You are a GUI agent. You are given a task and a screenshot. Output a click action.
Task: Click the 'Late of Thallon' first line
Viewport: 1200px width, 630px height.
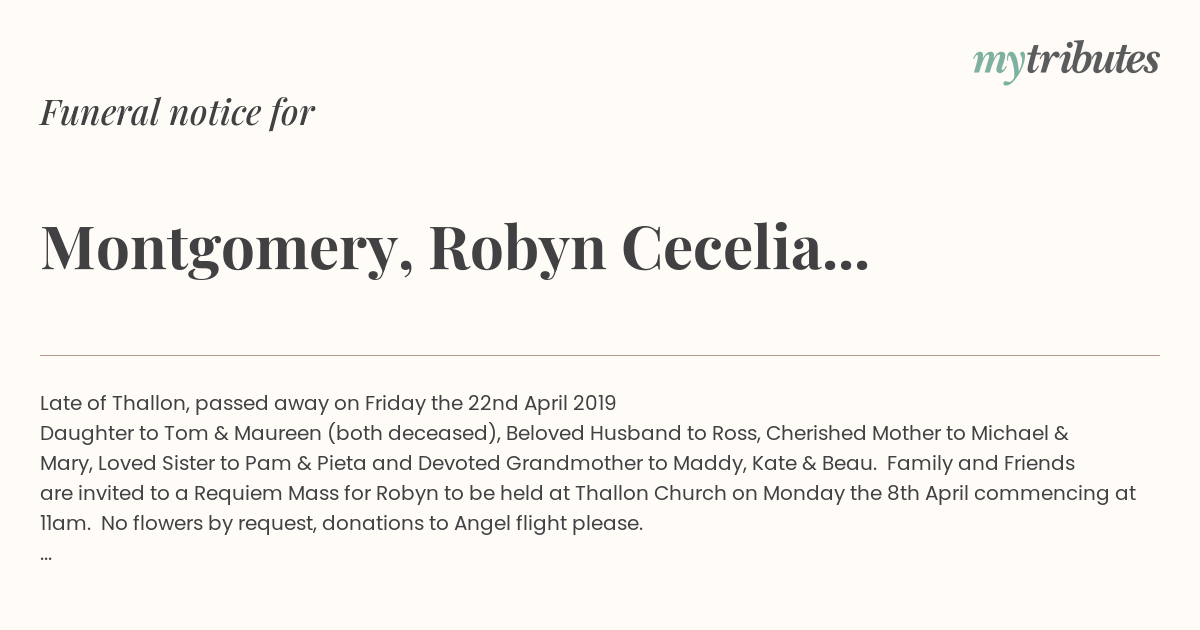[x=328, y=403]
